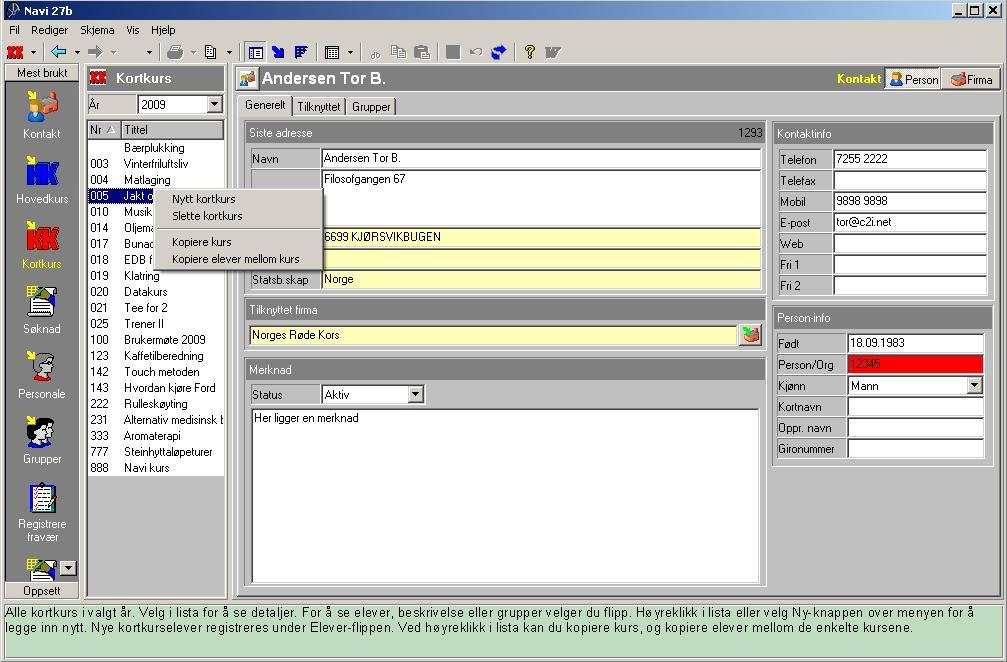Click the paste toolbar icon
This screenshot has height=662, width=1007.
click(x=422, y=52)
